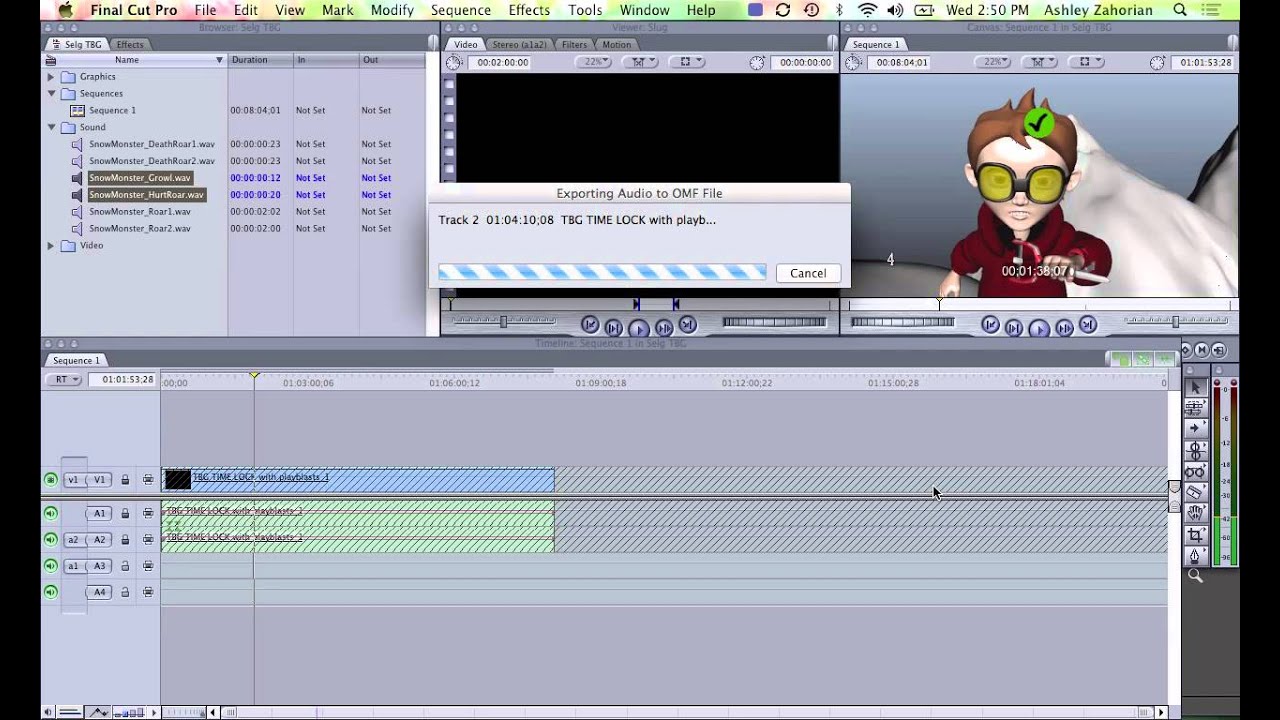Mute the A4 audio track

point(50,592)
